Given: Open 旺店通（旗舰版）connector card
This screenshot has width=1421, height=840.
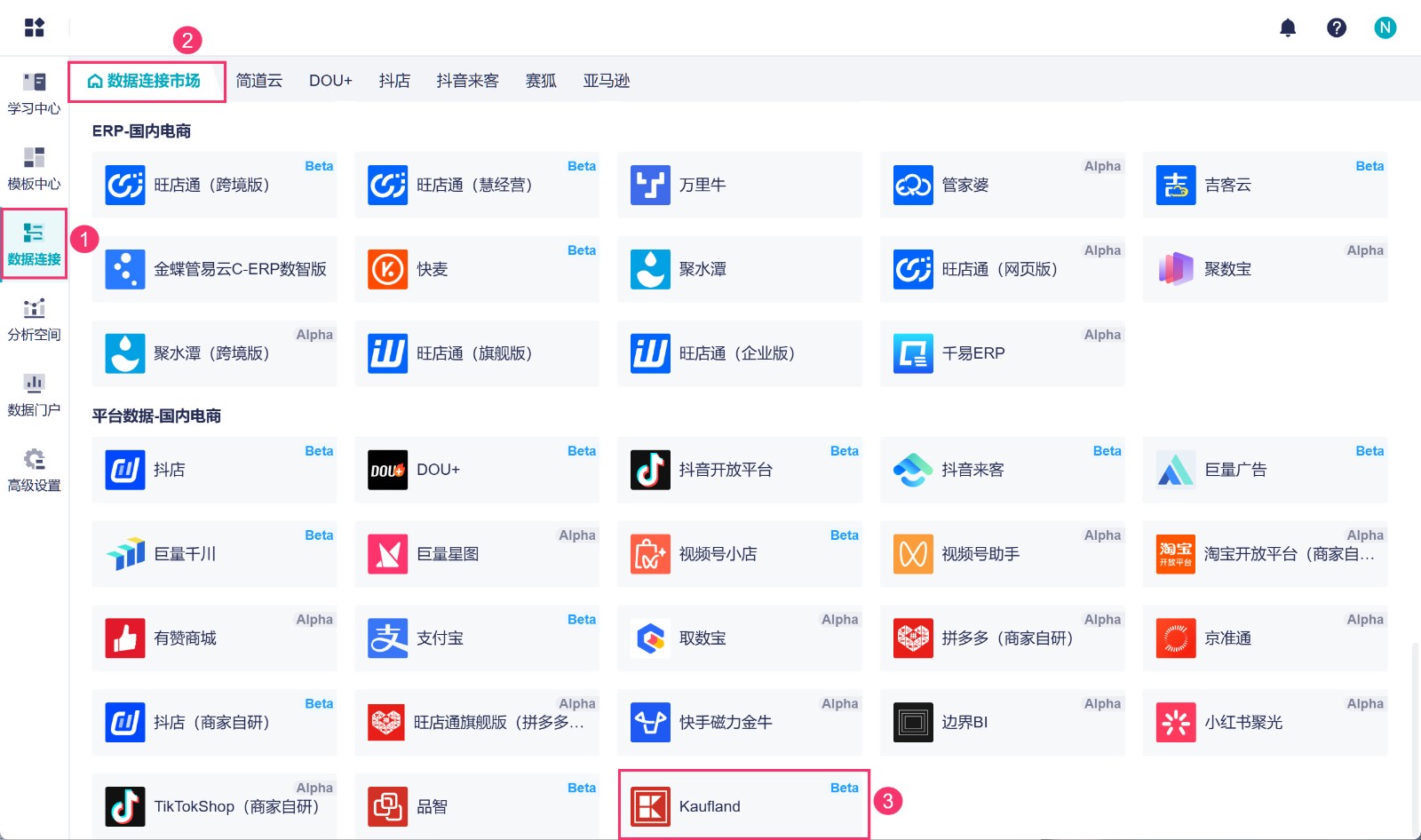Looking at the screenshot, I should [x=477, y=353].
